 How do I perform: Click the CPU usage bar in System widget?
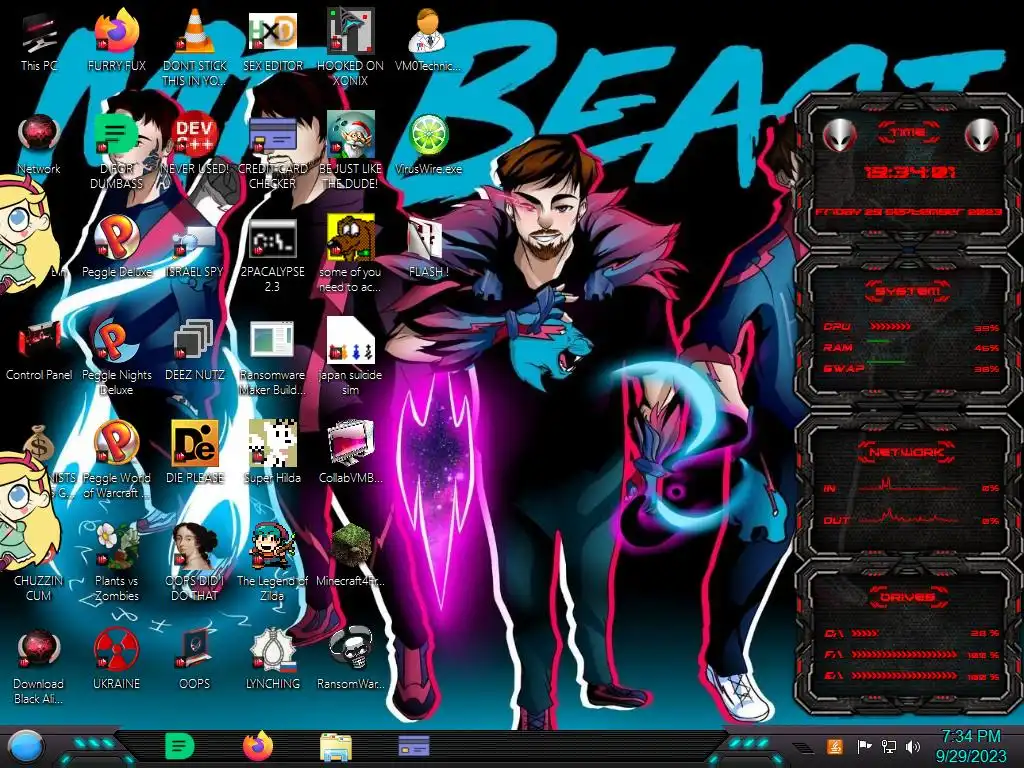(x=890, y=327)
